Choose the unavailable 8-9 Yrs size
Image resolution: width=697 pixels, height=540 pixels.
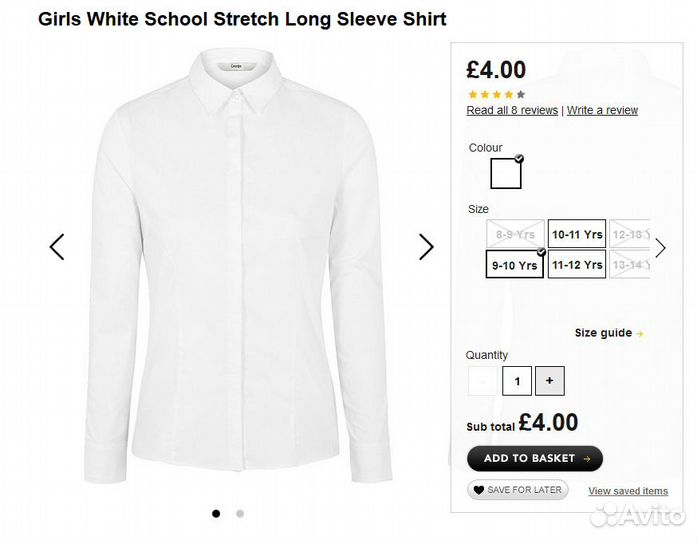(515, 234)
